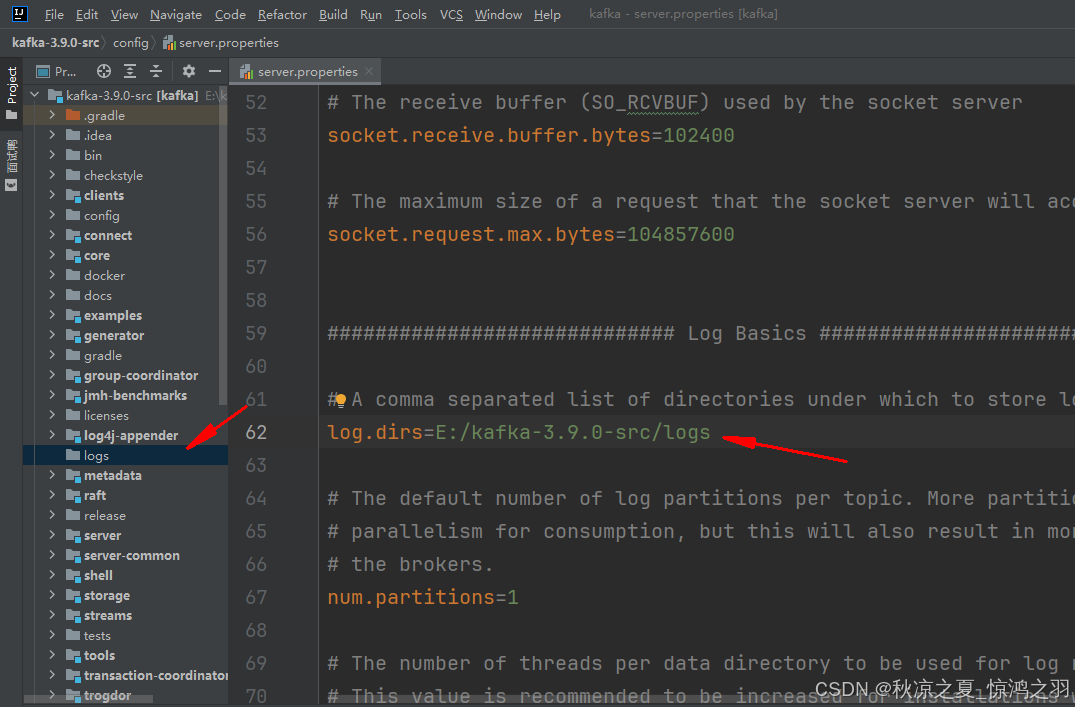
Task: Expand the log4j-appender module folder
Action: click(x=53, y=436)
